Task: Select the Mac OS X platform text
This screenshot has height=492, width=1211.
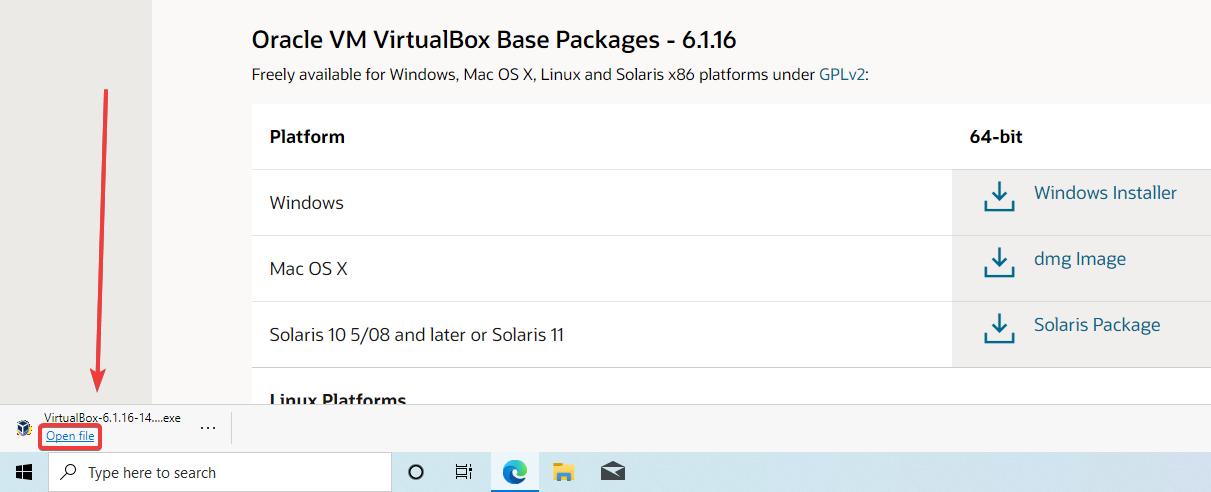Action: 308,269
